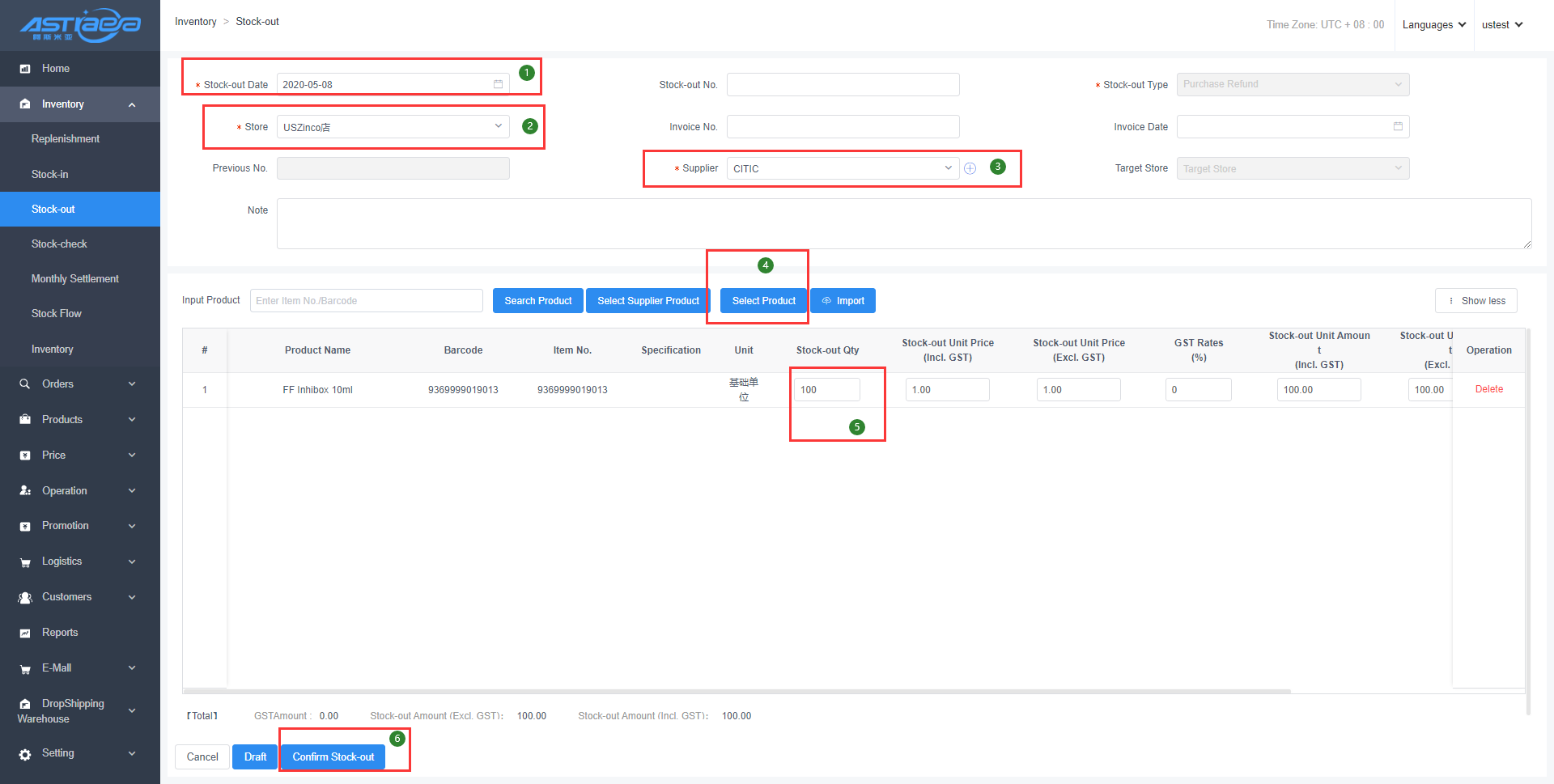Click Delete link for FF Inhibox row
Viewport: 1554px width, 784px height.
(x=1488, y=389)
